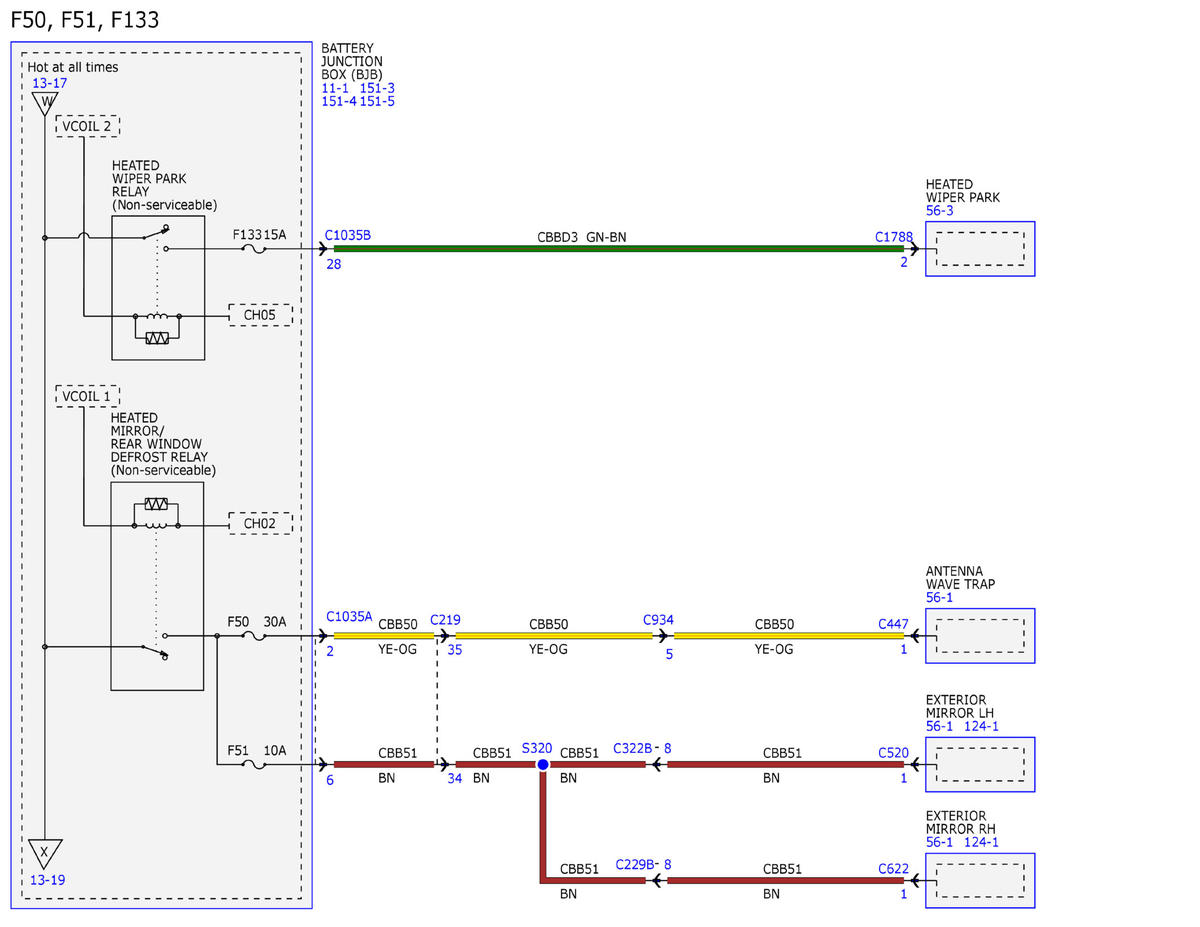Click connector C1035B label

348,236
